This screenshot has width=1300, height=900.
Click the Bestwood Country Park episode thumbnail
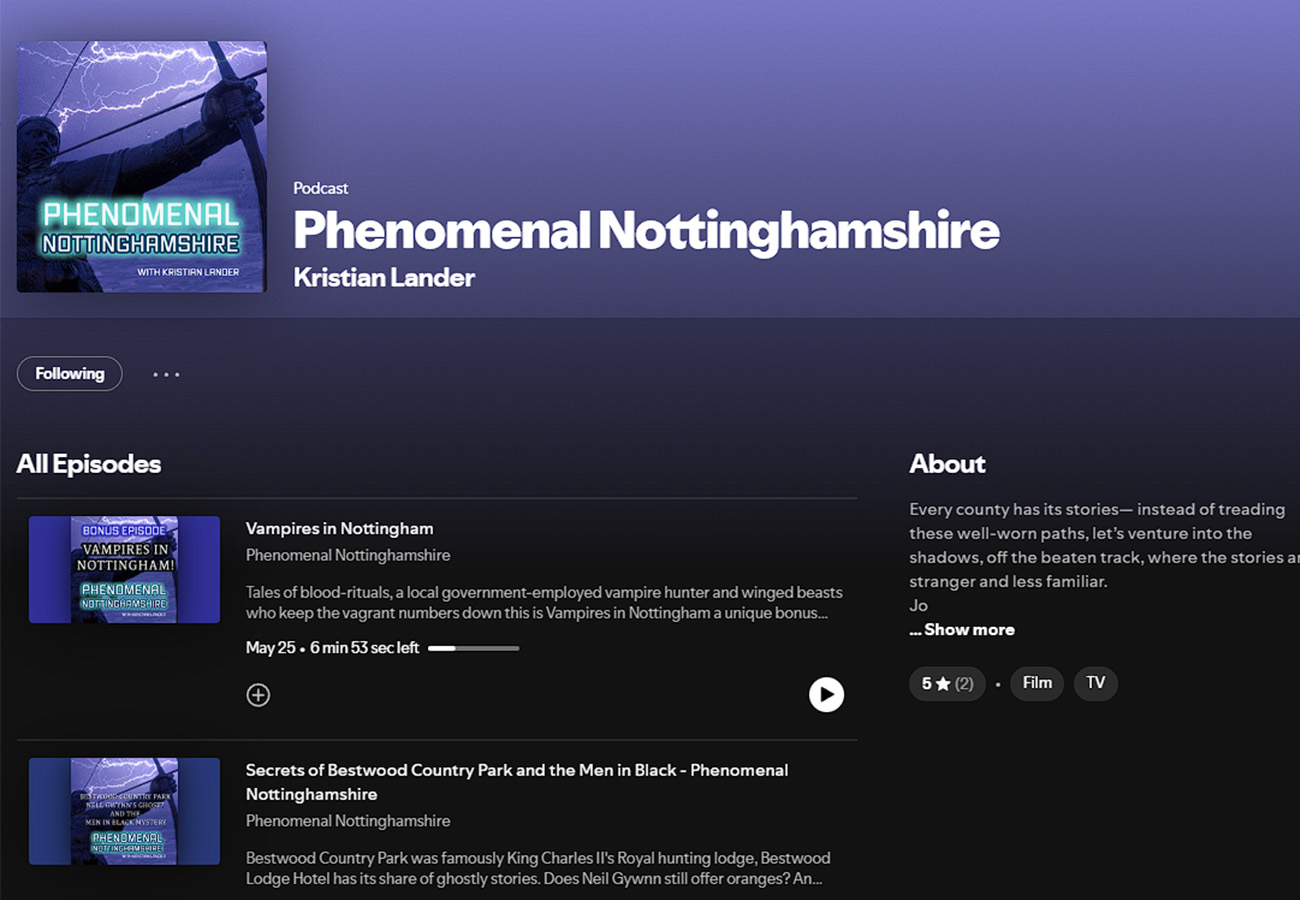pyautogui.click(x=124, y=811)
